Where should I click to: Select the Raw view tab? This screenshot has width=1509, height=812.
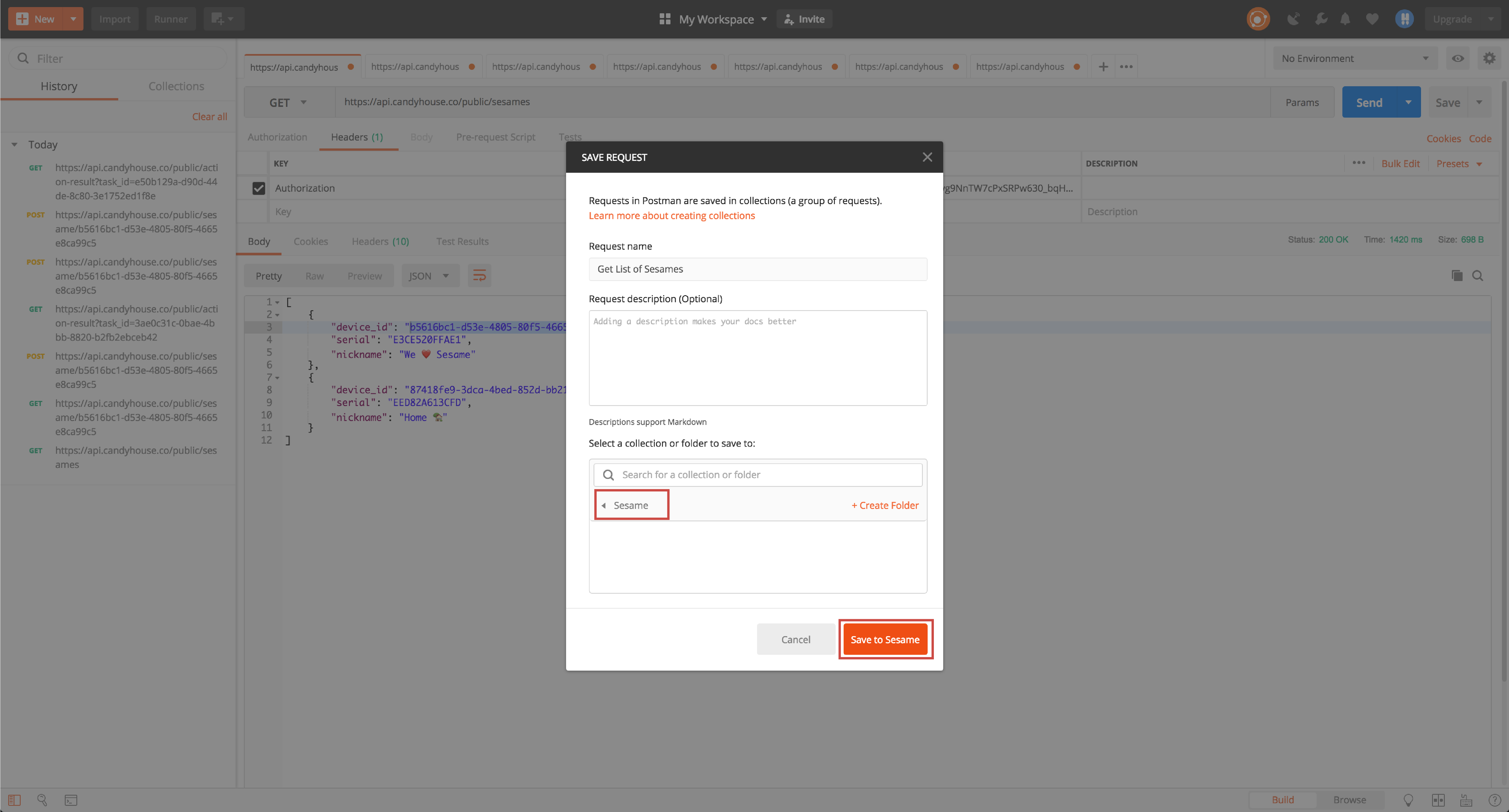coord(315,276)
